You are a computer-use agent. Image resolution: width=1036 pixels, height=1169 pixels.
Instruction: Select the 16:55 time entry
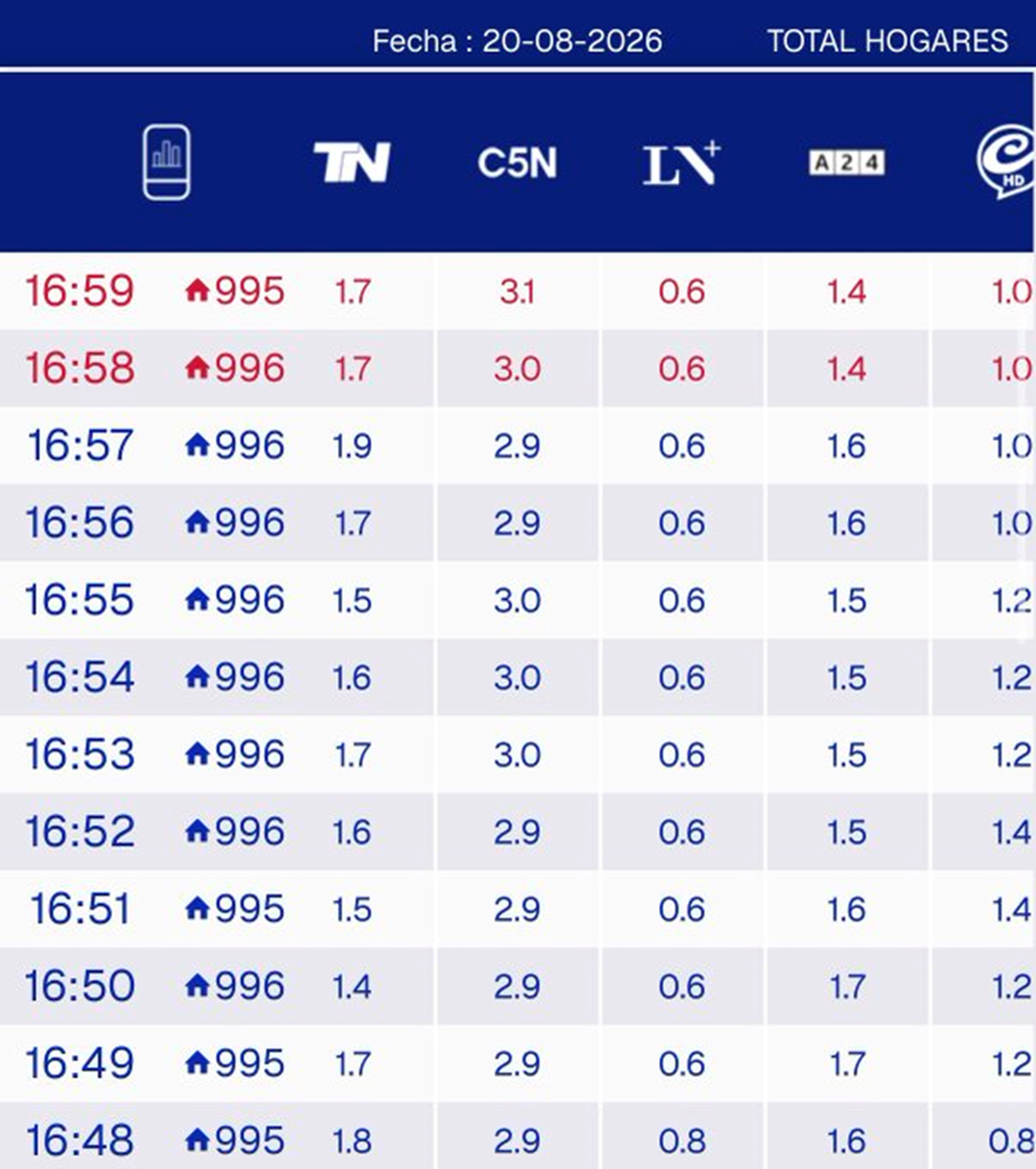(79, 599)
